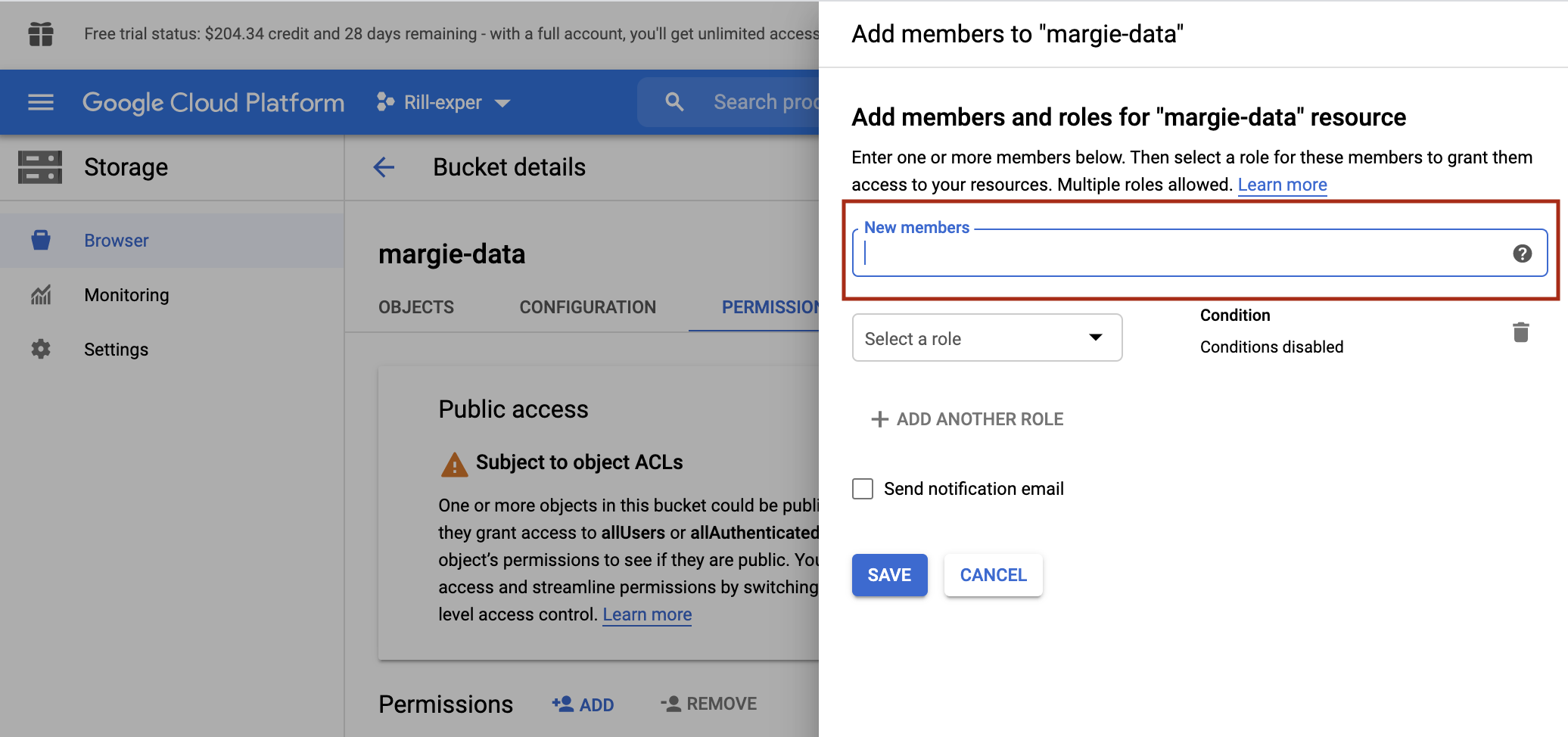The height and width of the screenshot is (737, 1568).
Task: Switch to the OBJECTS tab
Action: [x=416, y=307]
